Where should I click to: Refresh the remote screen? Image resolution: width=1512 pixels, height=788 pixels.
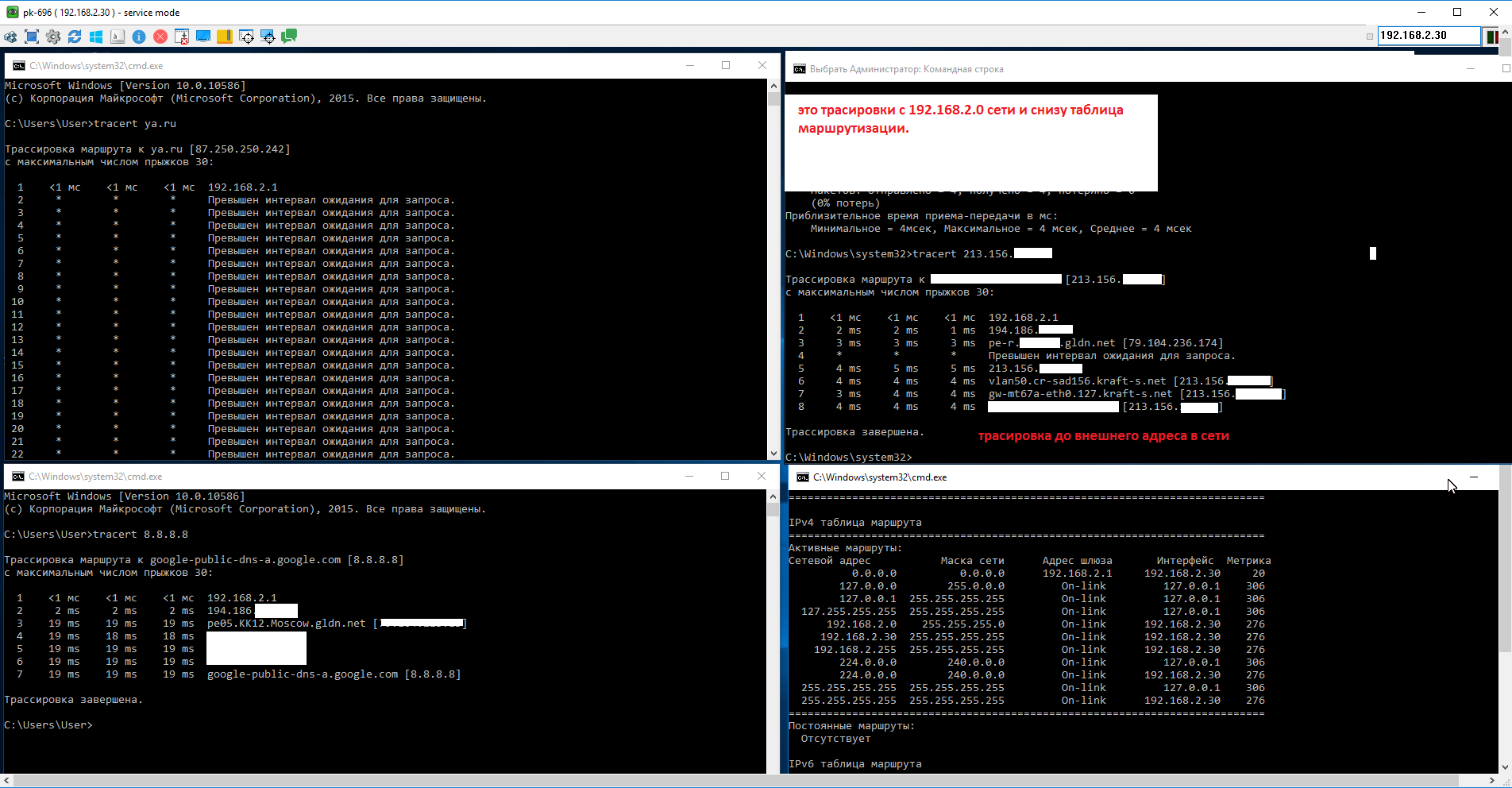point(75,37)
